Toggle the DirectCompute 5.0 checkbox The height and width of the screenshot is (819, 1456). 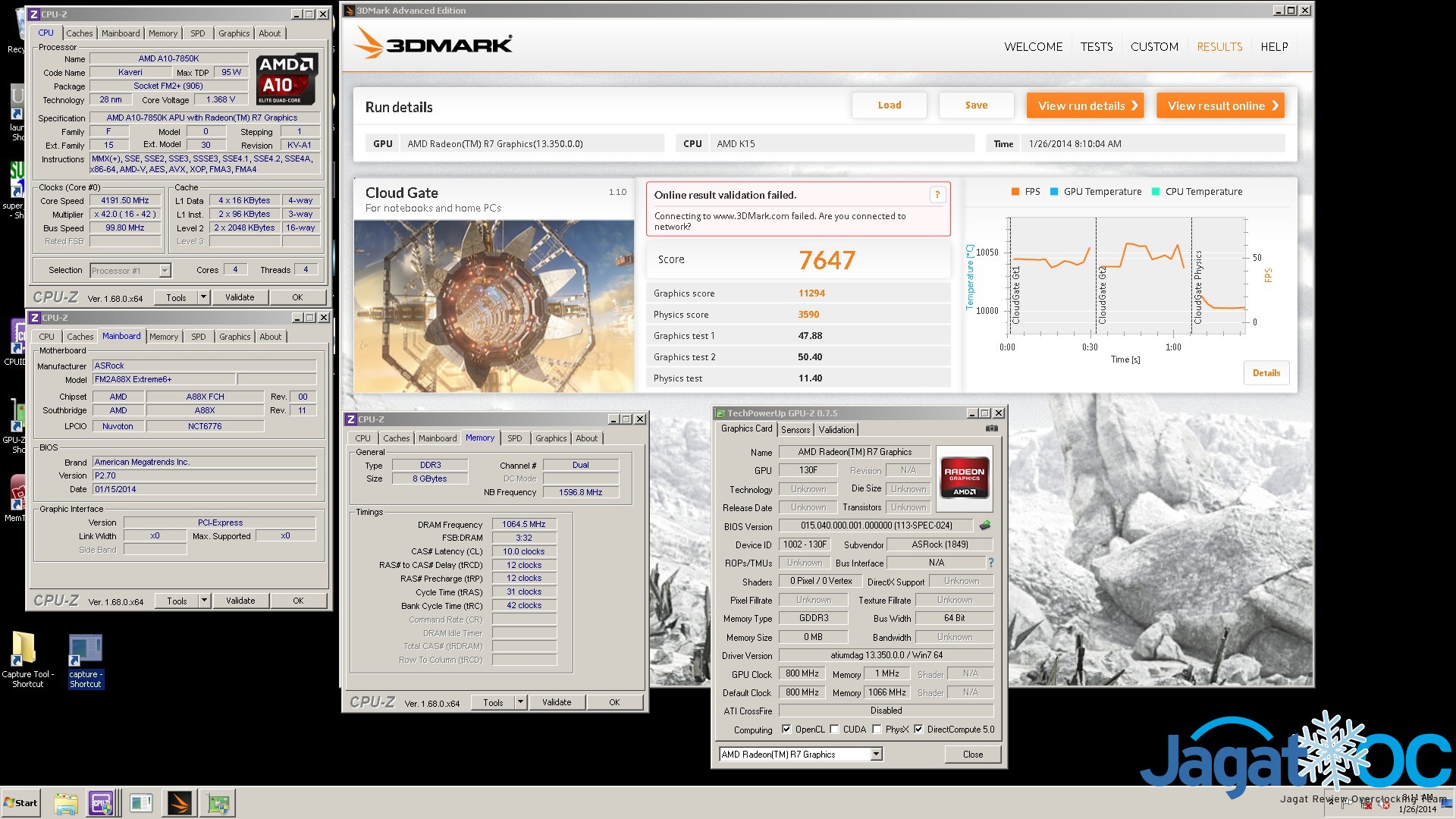coord(918,730)
